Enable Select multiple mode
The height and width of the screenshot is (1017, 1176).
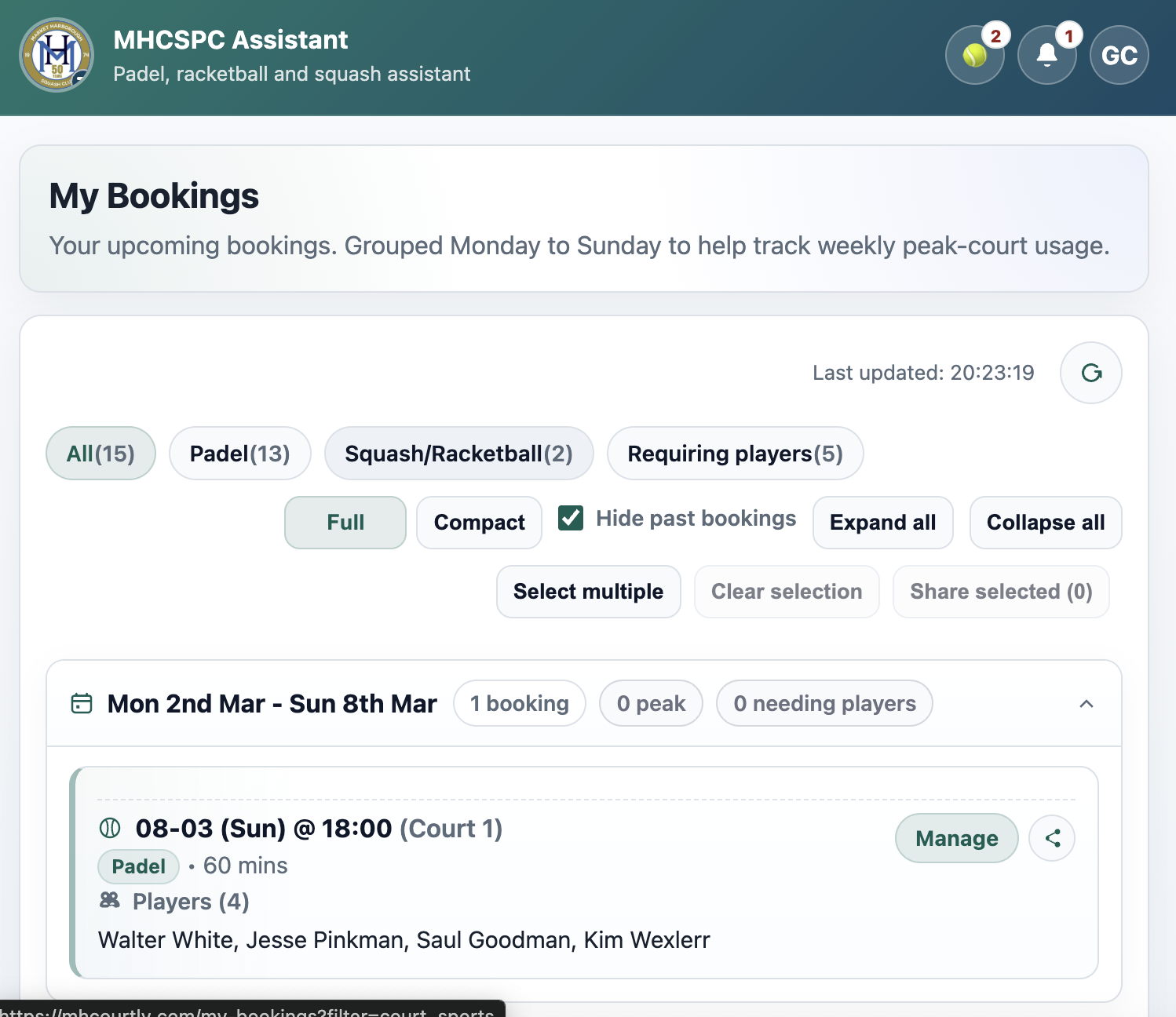tap(588, 592)
